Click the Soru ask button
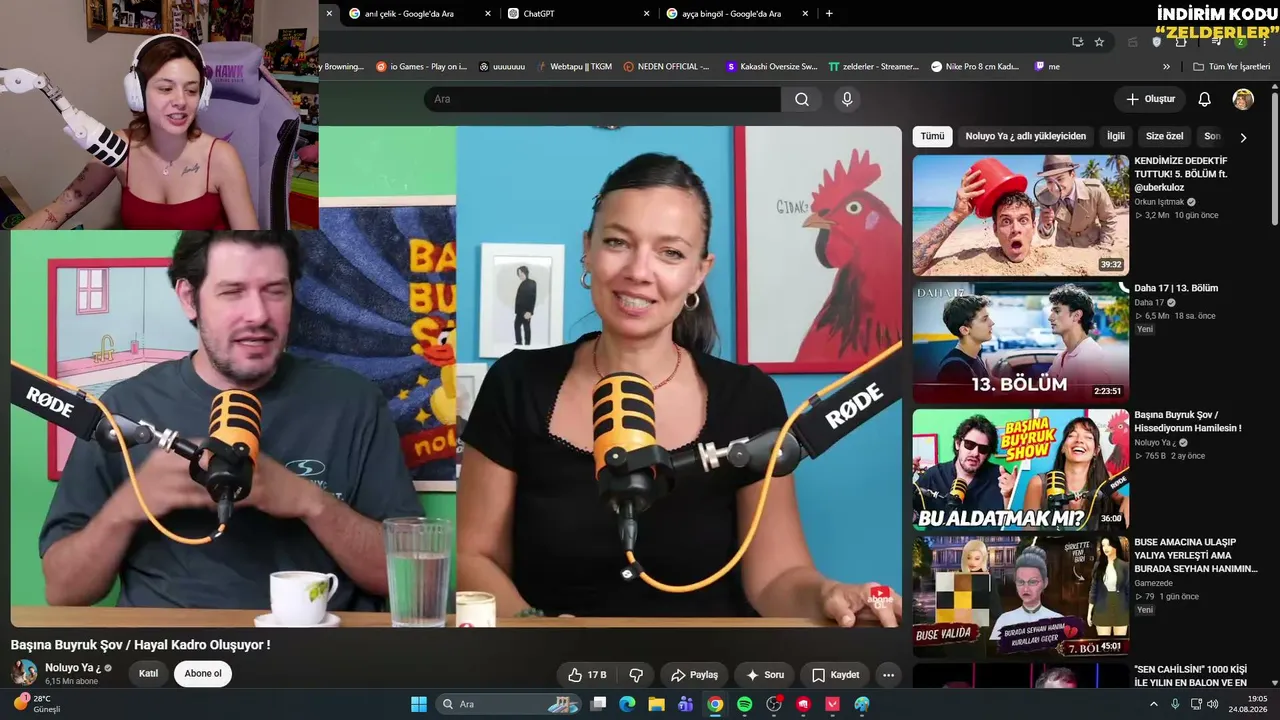 pyautogui.click(x=765, y=675)
